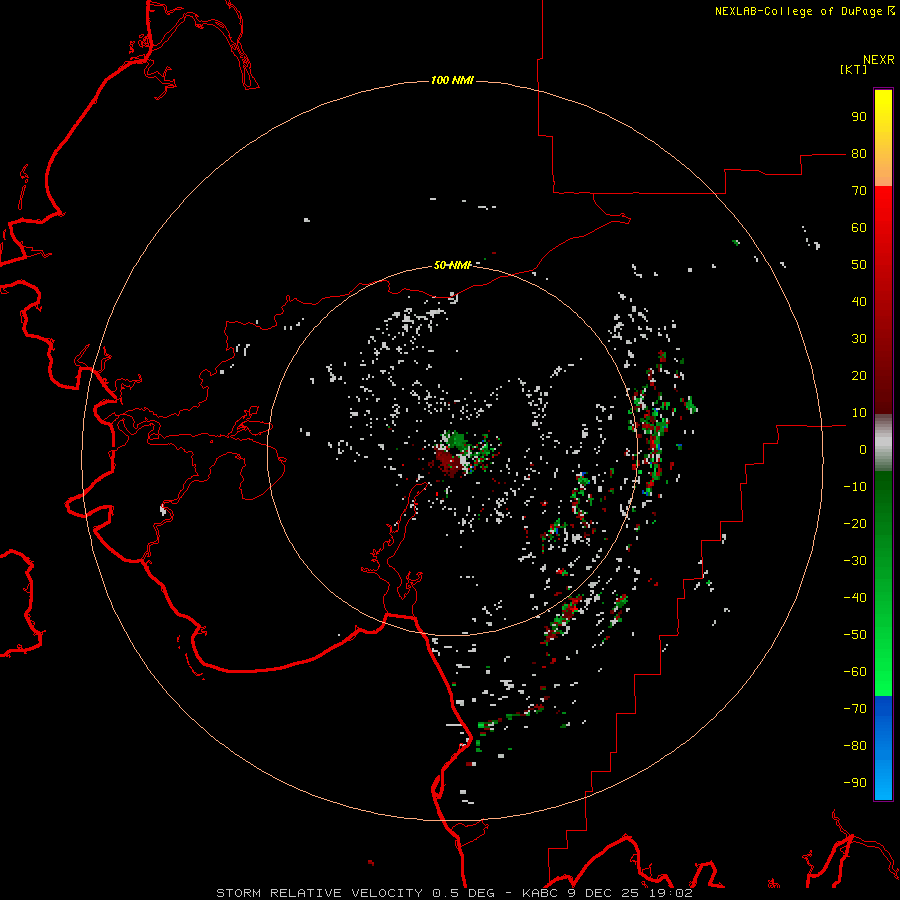Viewport: 900px width, 900px height.
Task: Click the NEXR label above the color scale
Action: [x=878, y=60]
